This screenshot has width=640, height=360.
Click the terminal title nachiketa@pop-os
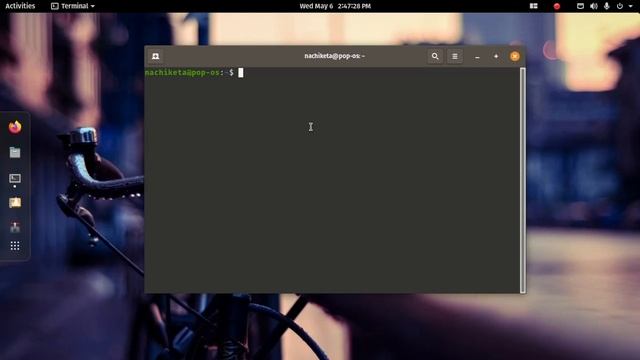pyautogui.click(x=334, y=56)
